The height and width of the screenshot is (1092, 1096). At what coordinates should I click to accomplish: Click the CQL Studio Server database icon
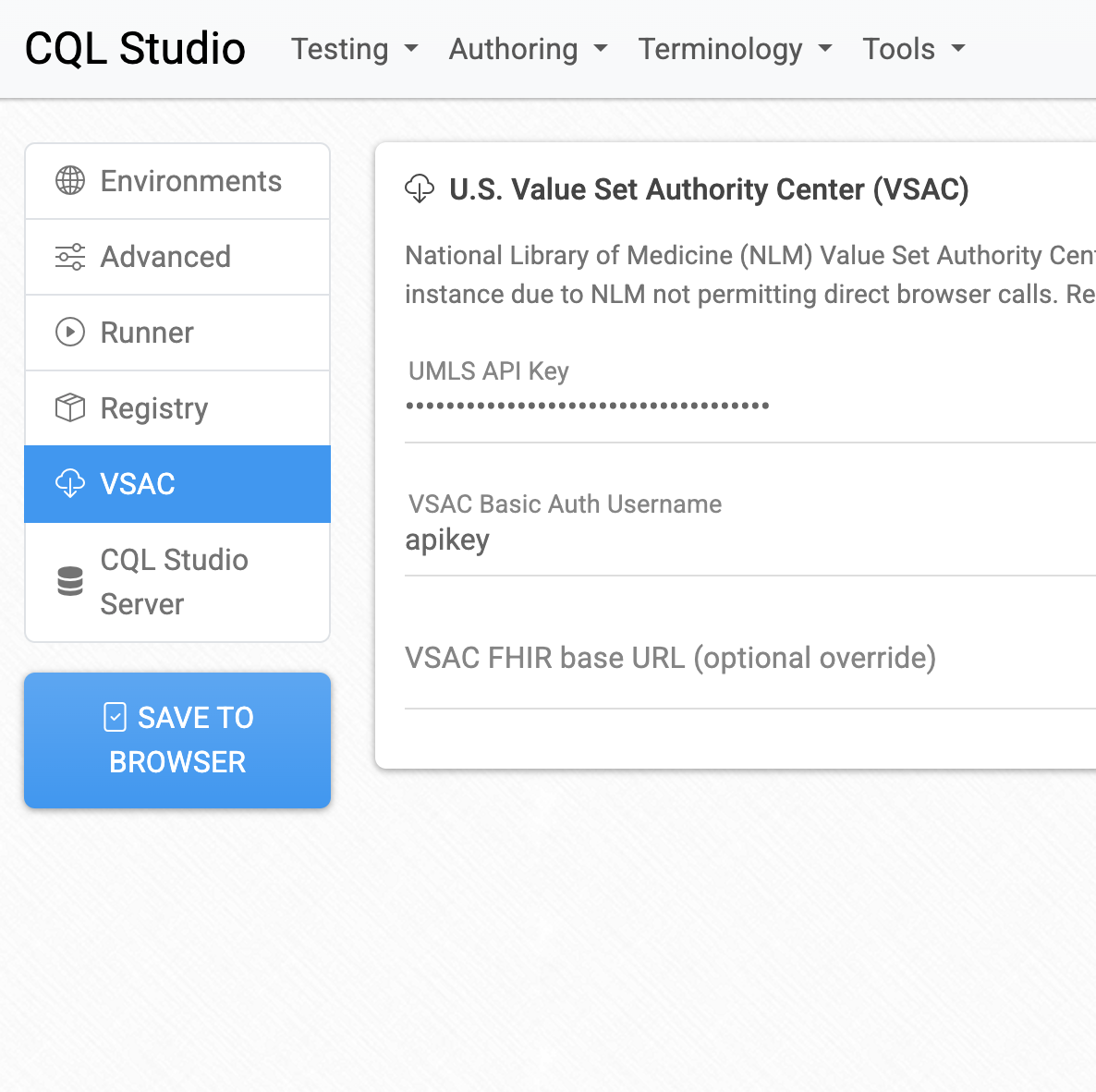pyautogui.click(x=70, y=581)
